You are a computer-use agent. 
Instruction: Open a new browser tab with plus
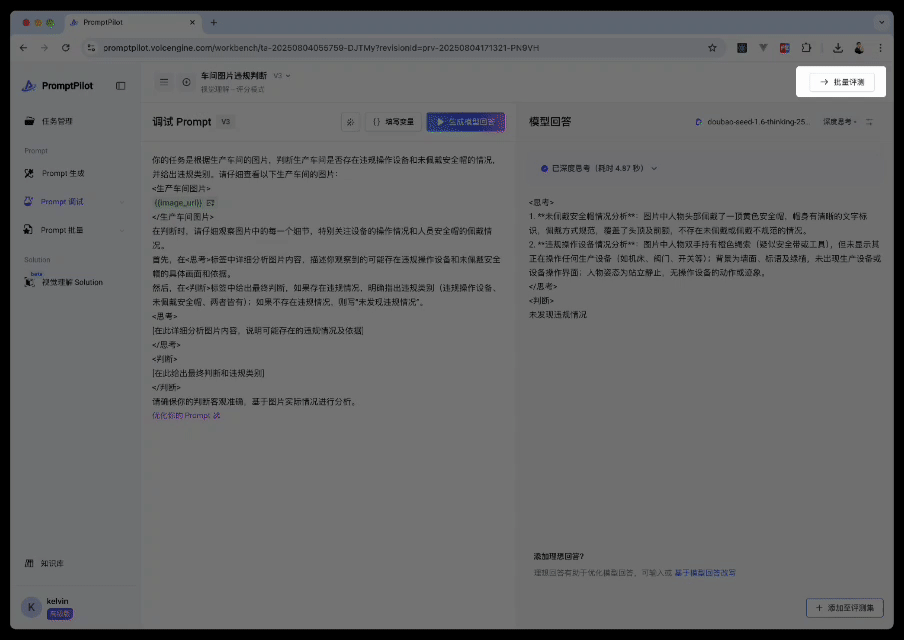tap(214, 22)
